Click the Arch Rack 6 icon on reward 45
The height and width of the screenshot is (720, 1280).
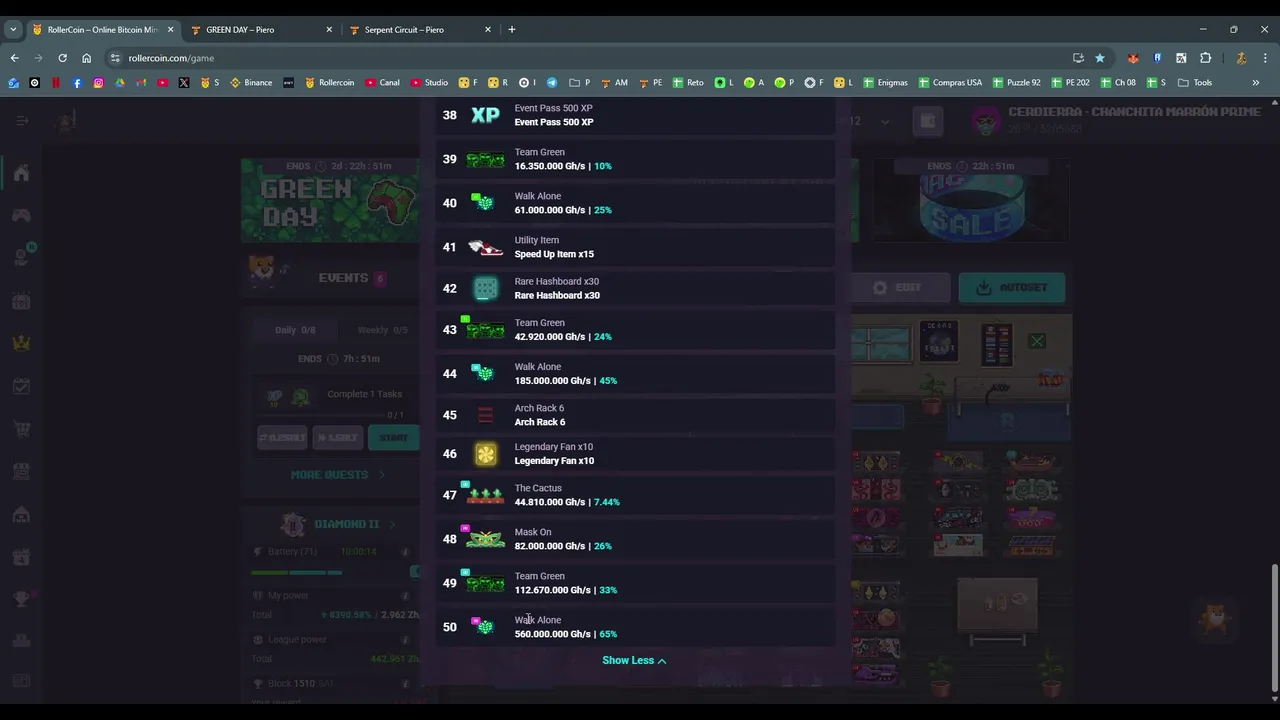485,415
